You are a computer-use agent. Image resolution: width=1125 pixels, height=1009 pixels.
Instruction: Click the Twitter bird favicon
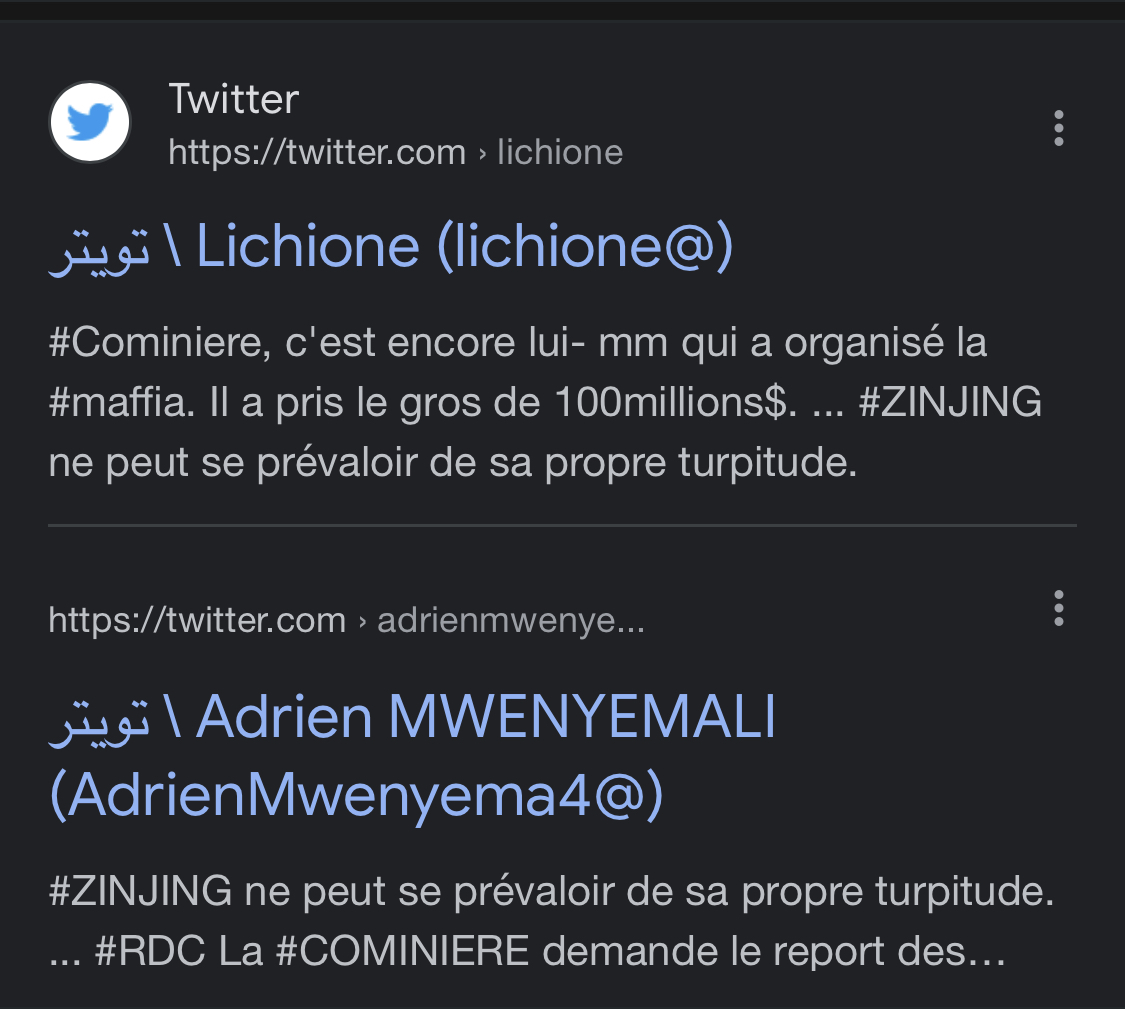click(90, 122)
